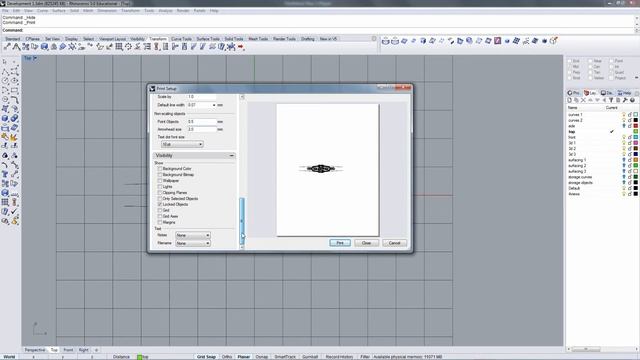Viewport: 640px width, 360px height.
Task: Open the Filename dropdown
Action: [x=193, y=243]
